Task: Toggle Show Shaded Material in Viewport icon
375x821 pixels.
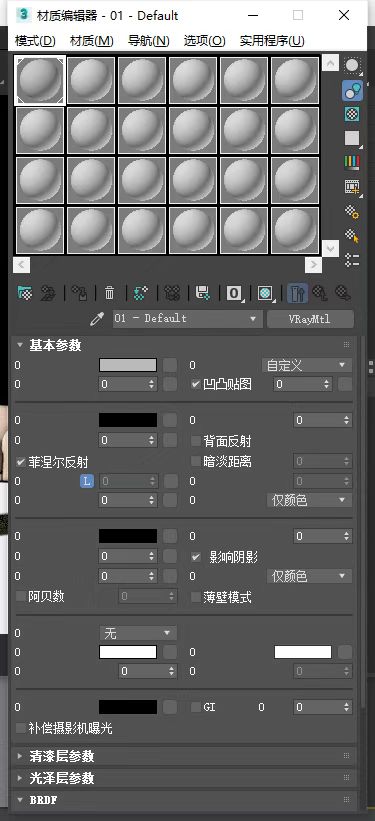Action: 266,293
